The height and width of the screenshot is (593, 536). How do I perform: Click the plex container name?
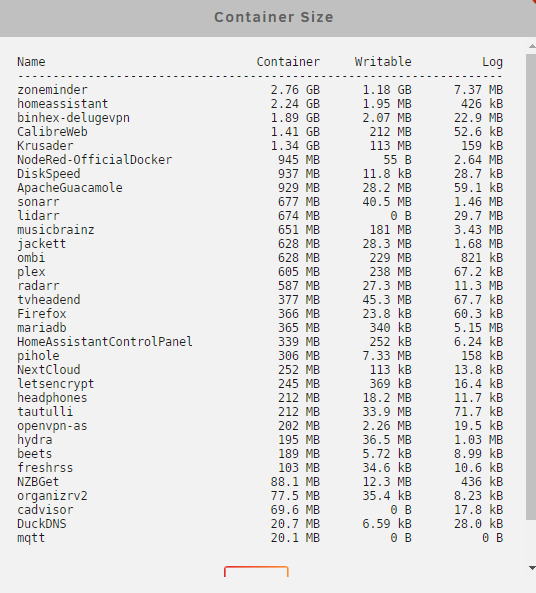tap(31, 272)
